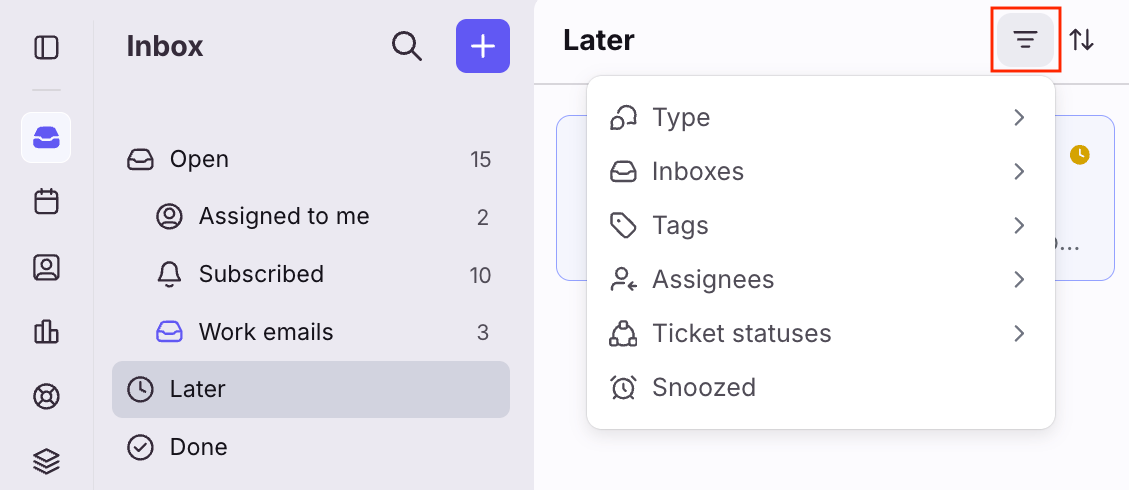
Task: Open the sort arrows icon
Action: tap(1081, 40)
